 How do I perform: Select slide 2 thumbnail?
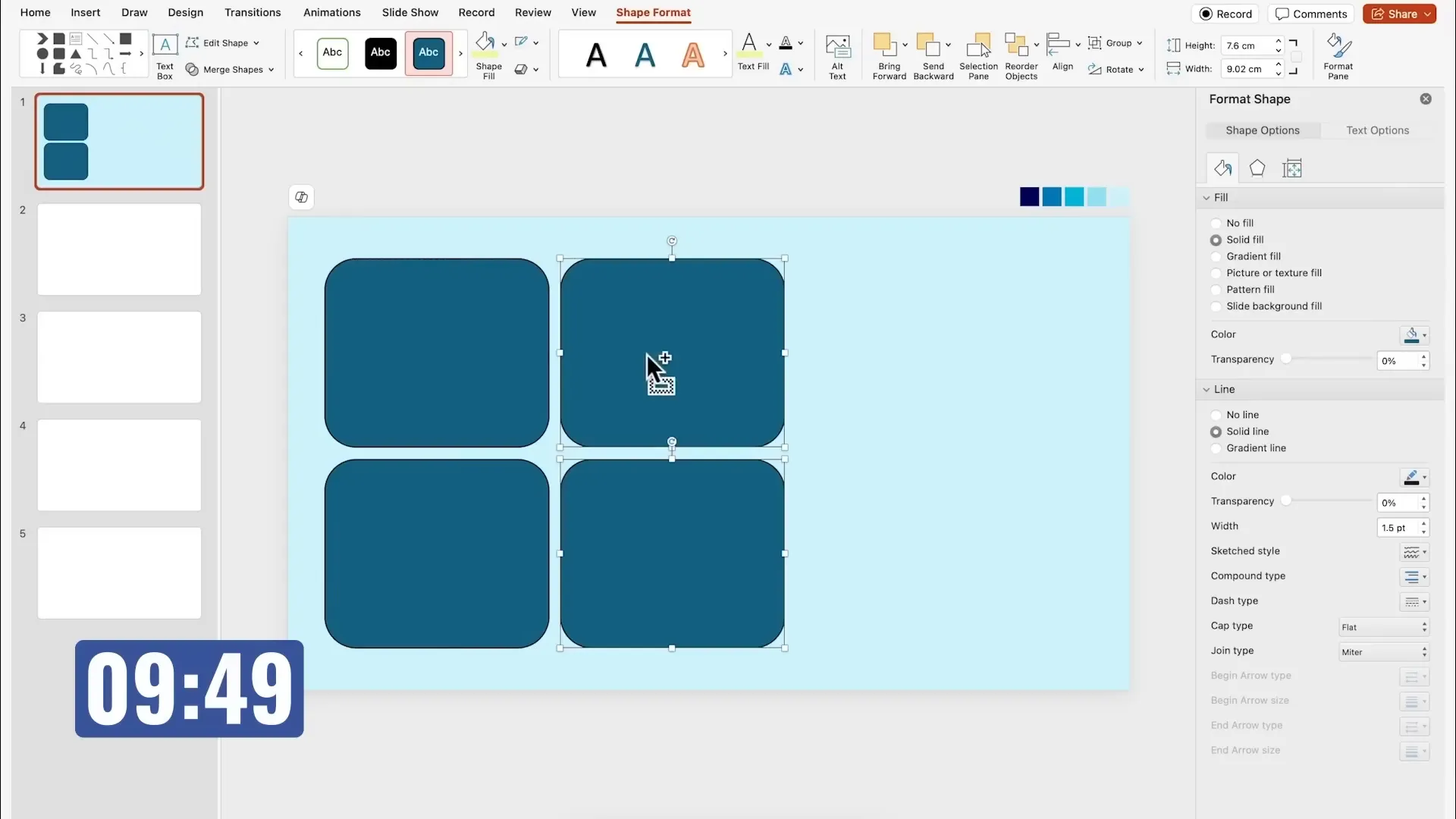pos(119,249)
